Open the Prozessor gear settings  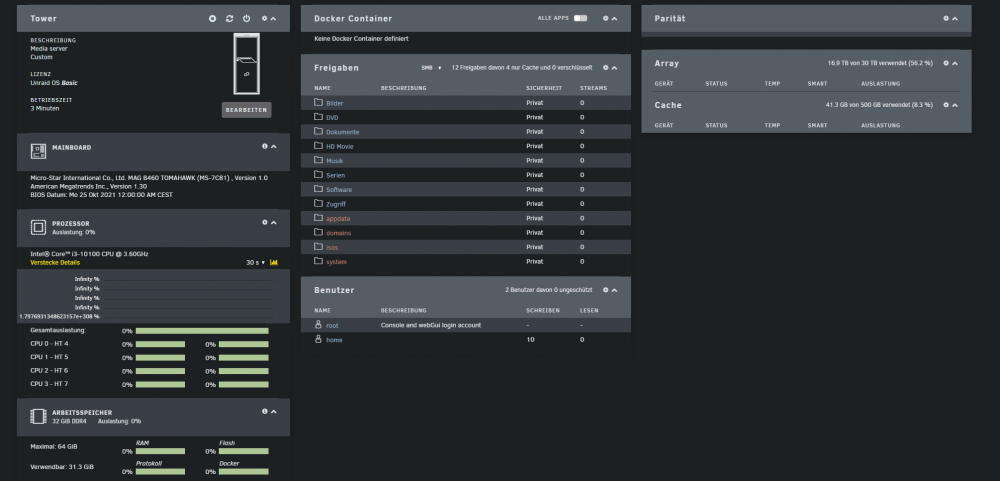(265, 222)
